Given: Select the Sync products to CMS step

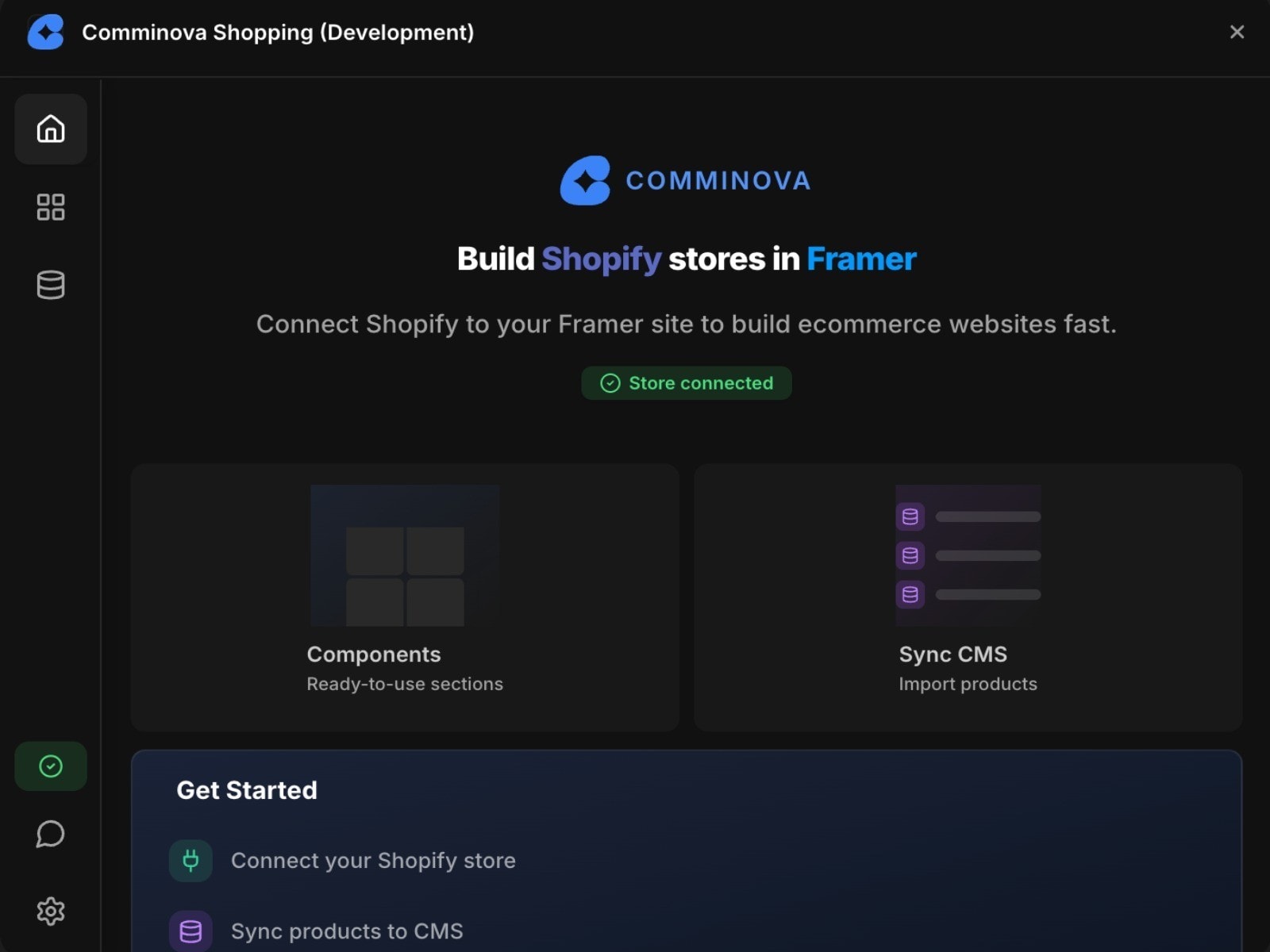Looking at the screenshot, I should tap(317, 931).
